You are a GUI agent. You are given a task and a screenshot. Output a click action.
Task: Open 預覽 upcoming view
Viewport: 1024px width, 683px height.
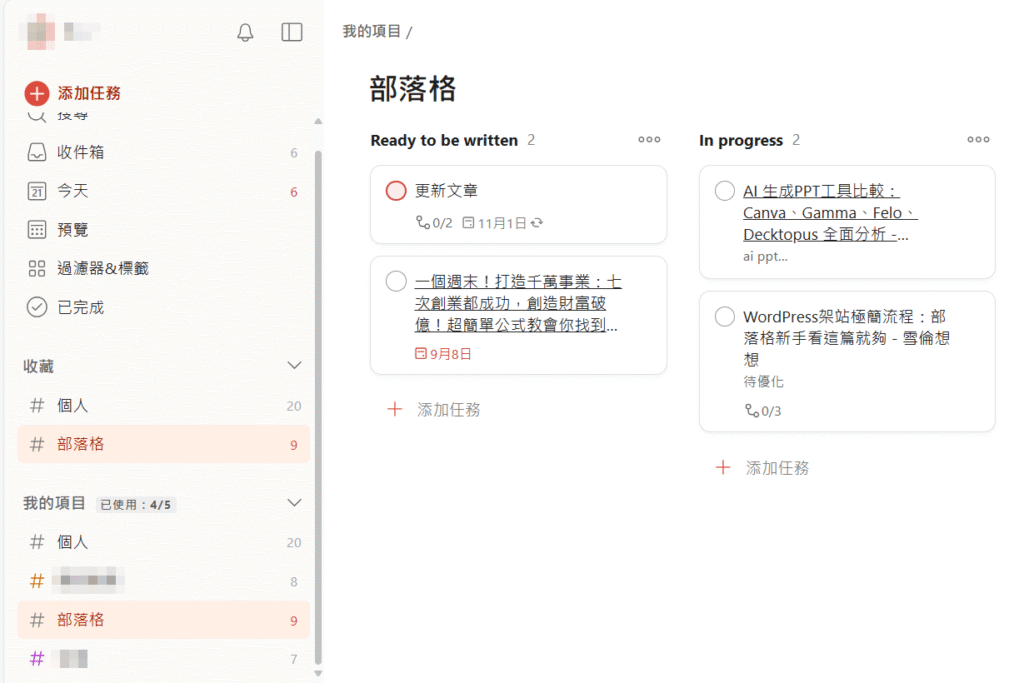72,230
